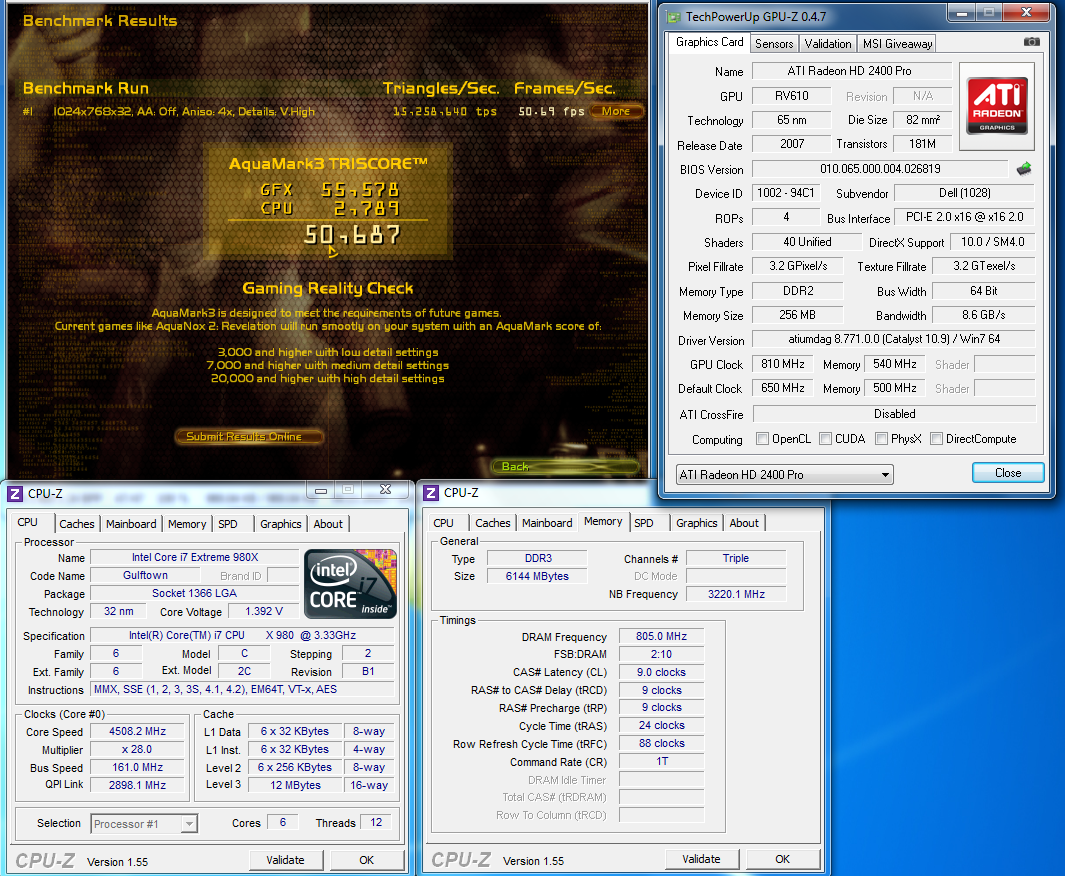Open Graphics tab in left CPU-Z window
1065x876 pixels.
point(281,524)
